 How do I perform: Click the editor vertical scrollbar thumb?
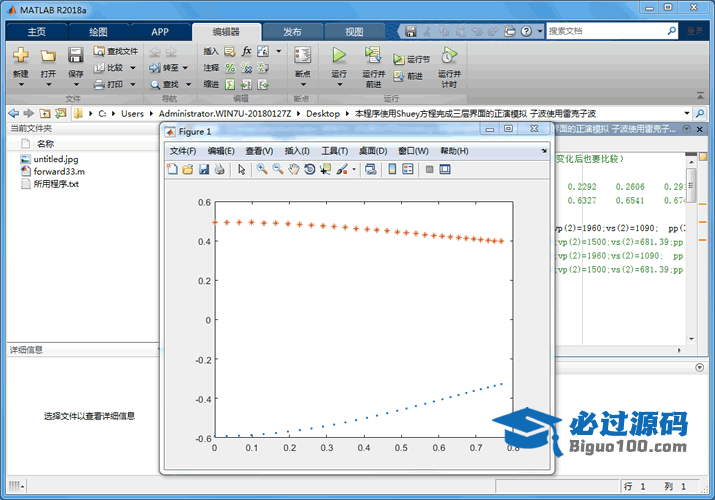(691, 185)
